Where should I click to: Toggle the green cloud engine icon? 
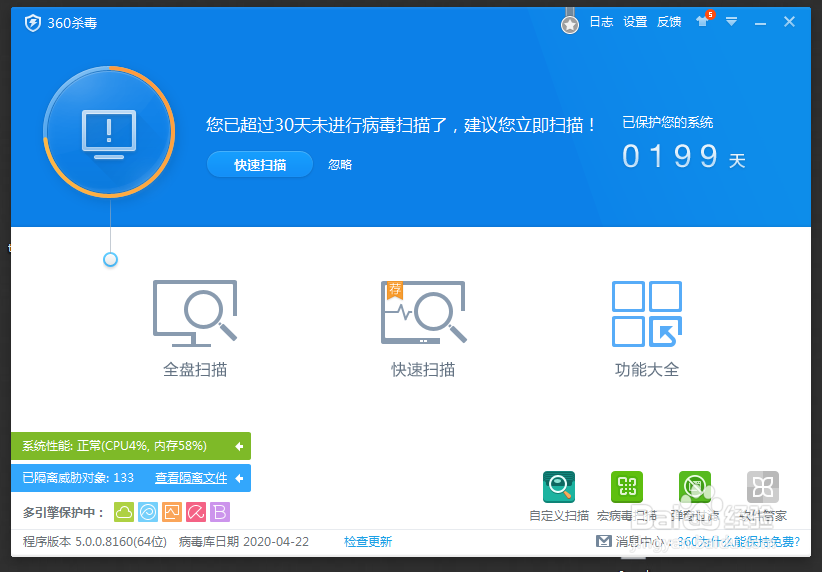[124, 512]
